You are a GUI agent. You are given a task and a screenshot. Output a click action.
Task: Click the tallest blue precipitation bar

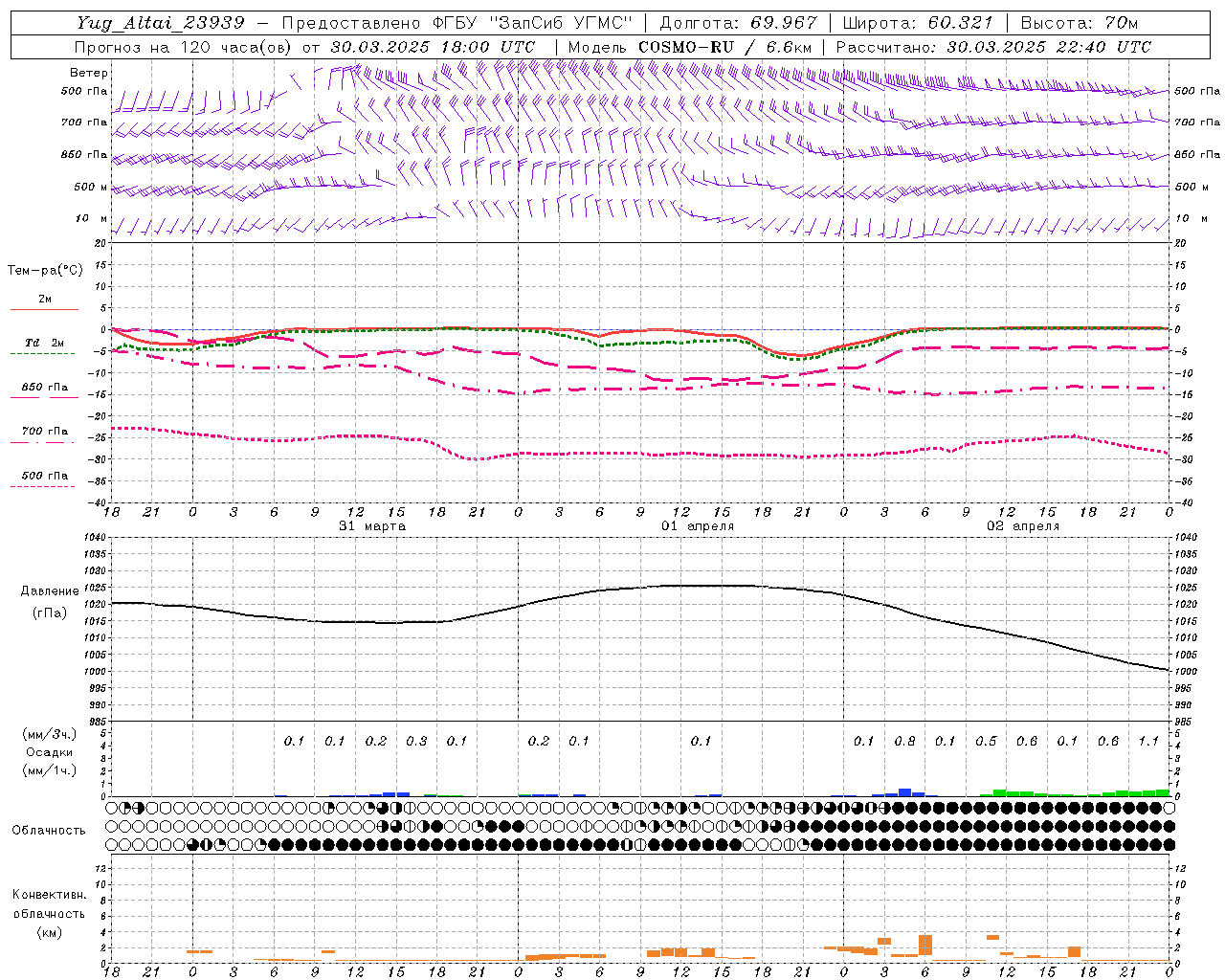904,792
